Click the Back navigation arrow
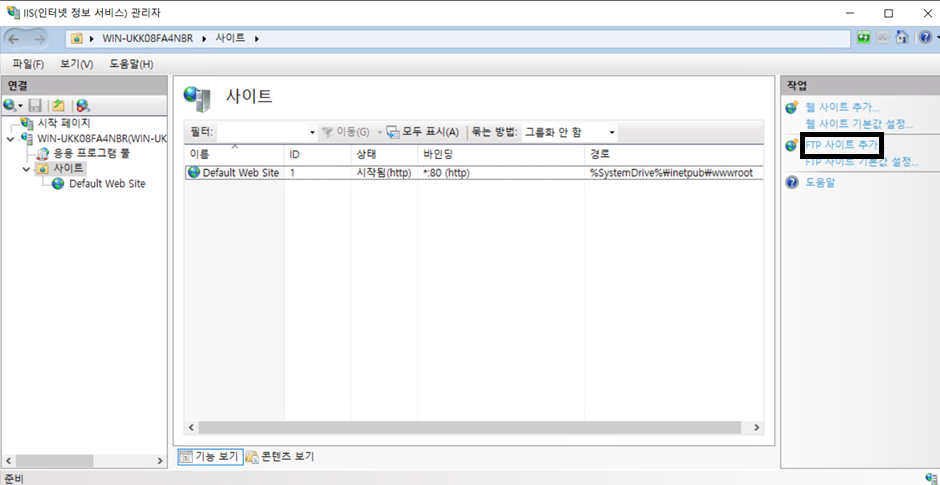Image resolution: width=940 pixels, height=485 pixels. 18,38
